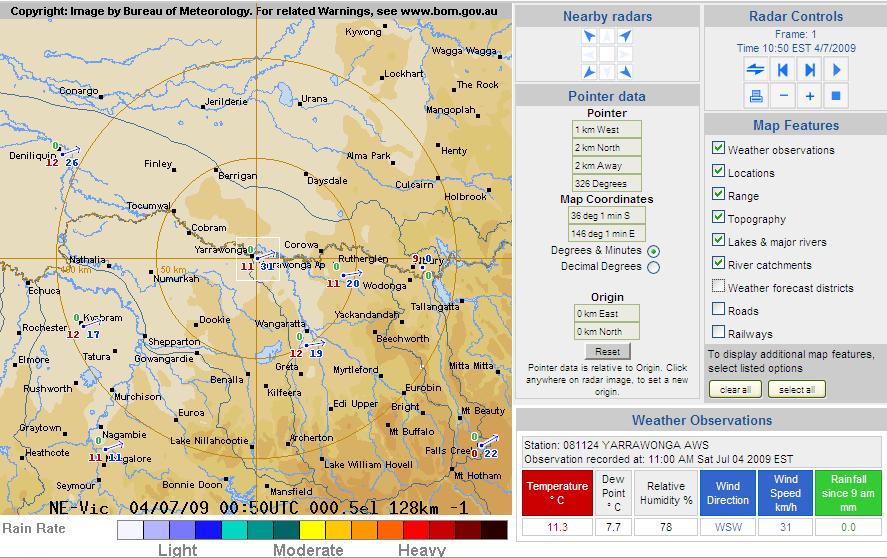Click the greyed-out north nearby radar arrow
887x558 pixels.
tap(607, 37)
